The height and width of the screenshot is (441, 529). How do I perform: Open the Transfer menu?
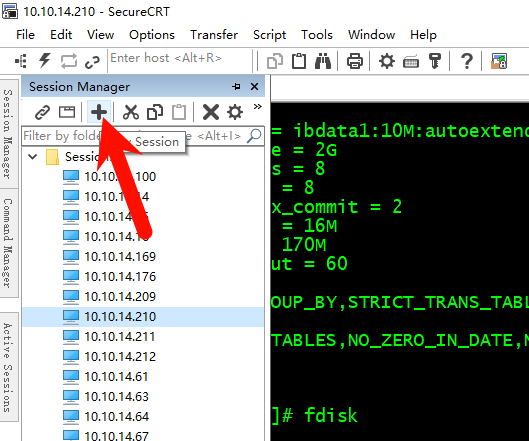(214, 35)
